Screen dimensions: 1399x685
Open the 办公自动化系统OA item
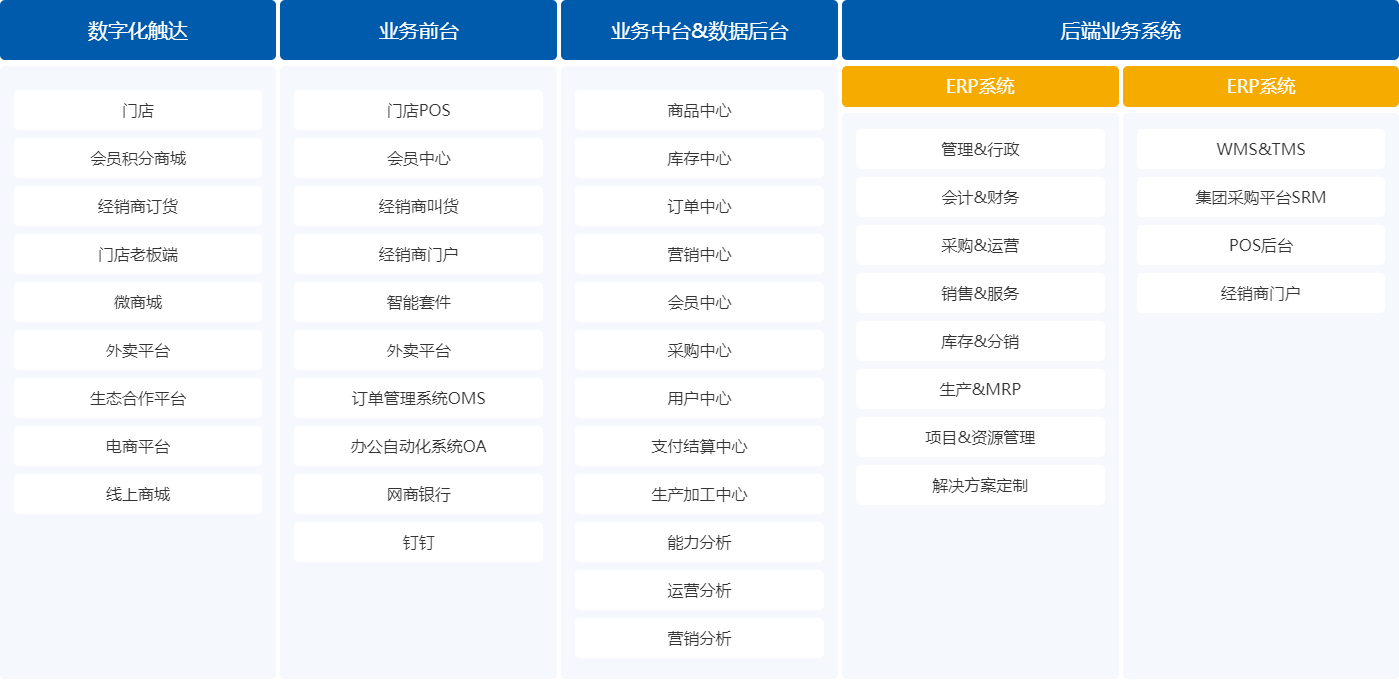click(x=418, y=446)
